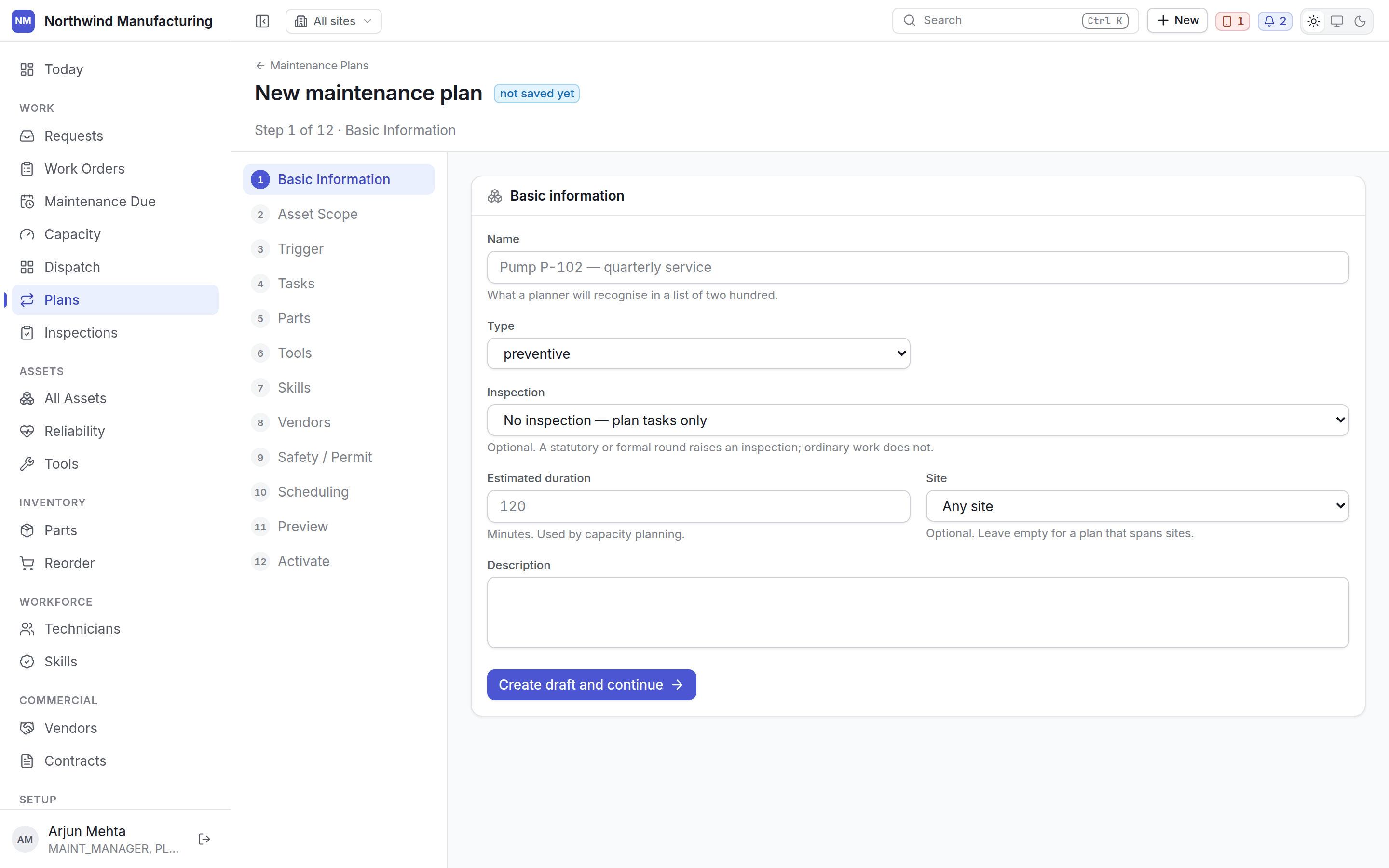Screen dimensions: 1389x868
Task: Switch to dark theme moon icon
Action: 1360,21
